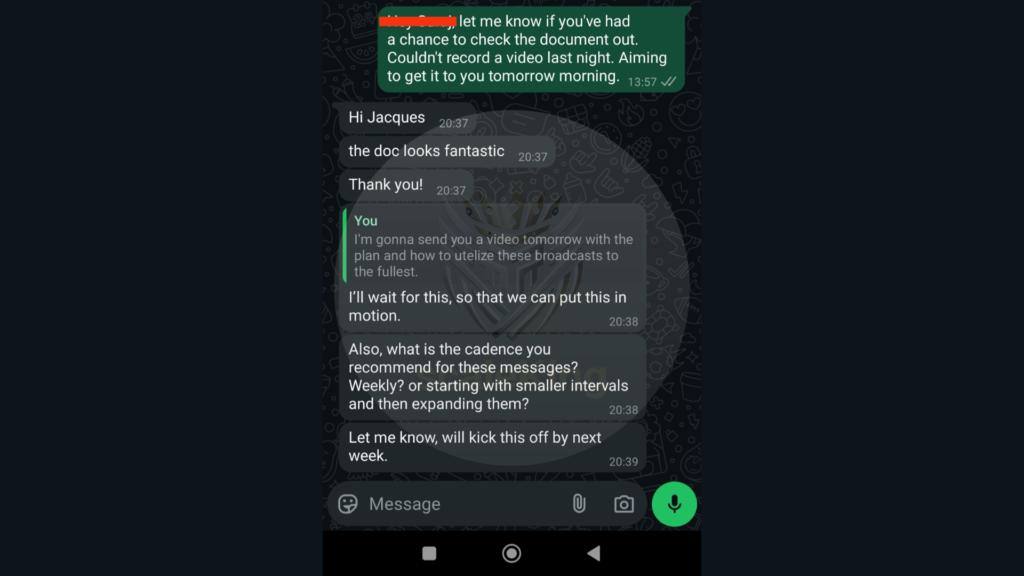The width and height of the screenshot is (1024, 576).
Task: Open the emoji and sticker picker
Action: 347,504
